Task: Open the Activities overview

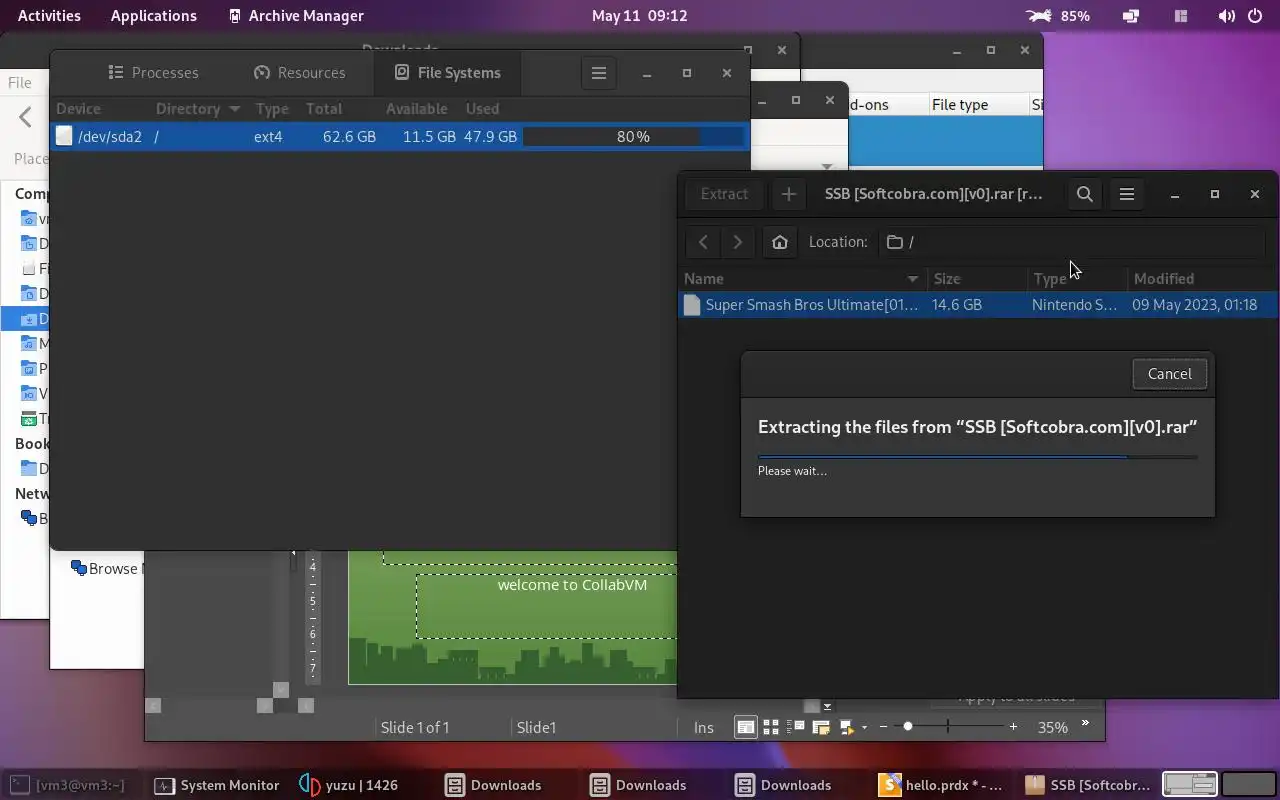Action: coord(49,16)
